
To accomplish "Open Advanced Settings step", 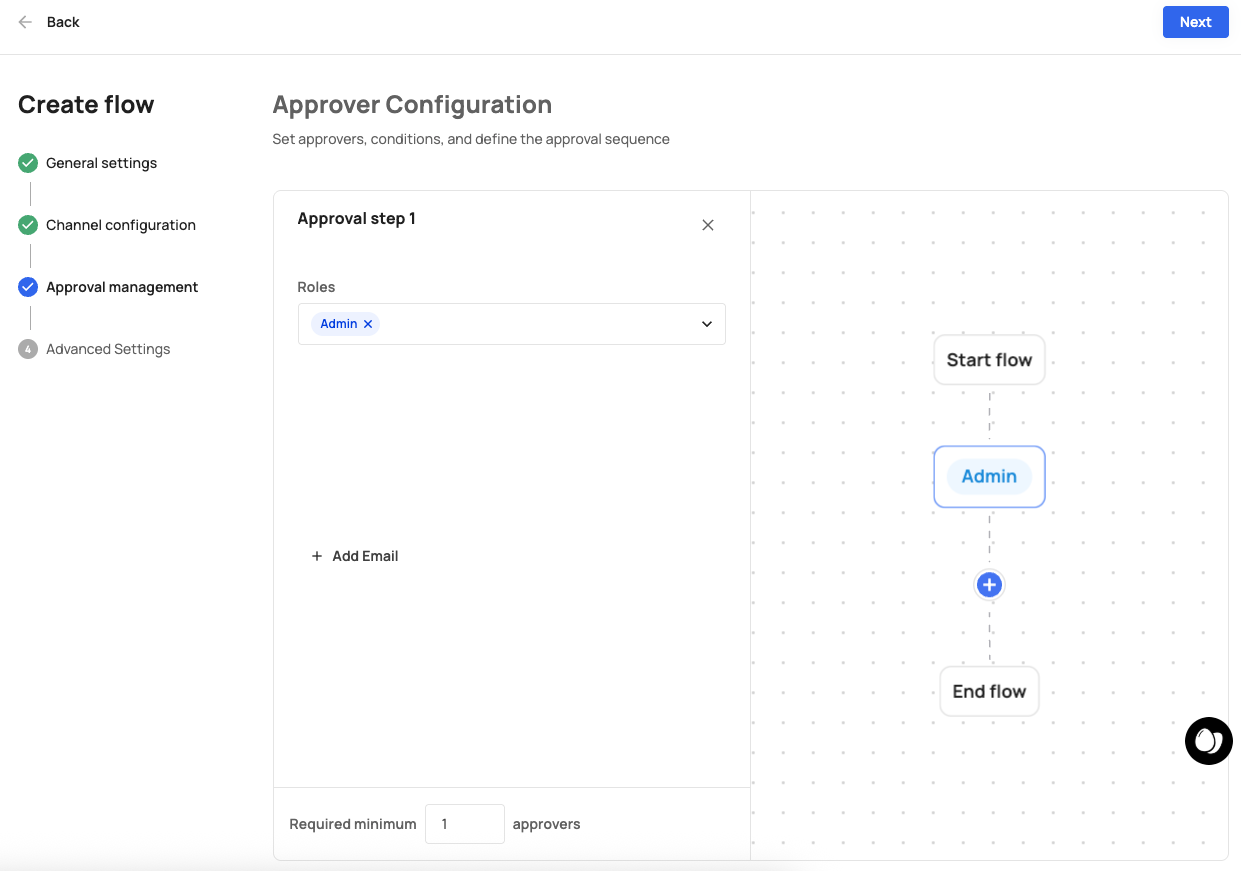I will tap(108, 349).
